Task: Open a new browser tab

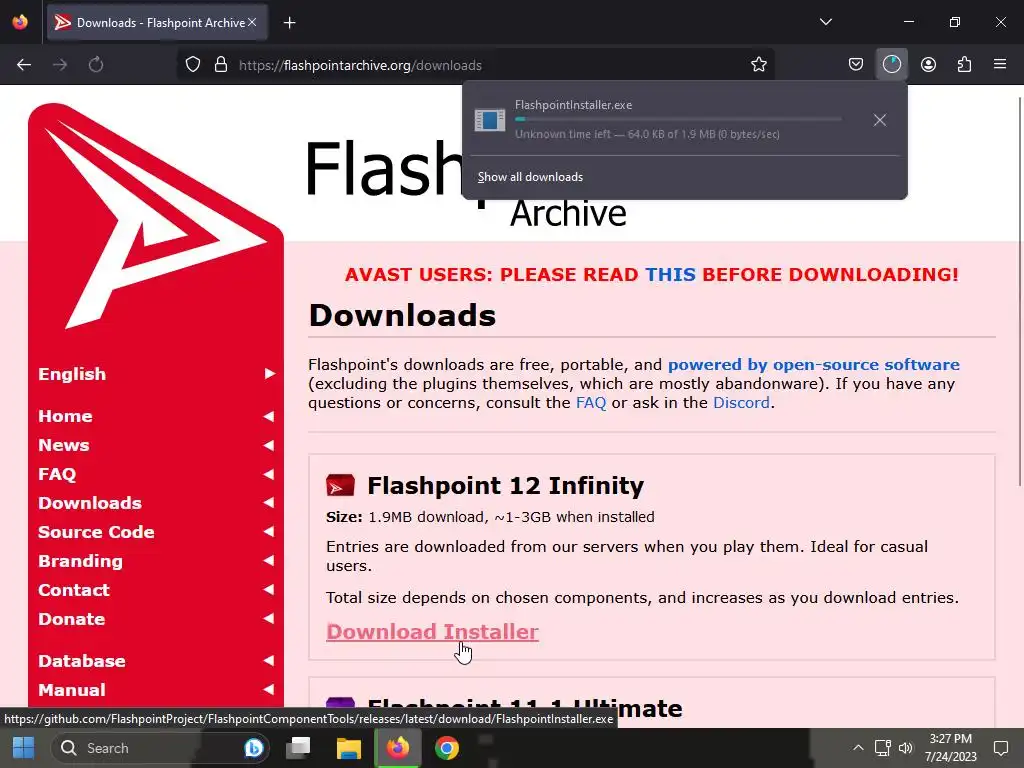Action: [289, 23]
